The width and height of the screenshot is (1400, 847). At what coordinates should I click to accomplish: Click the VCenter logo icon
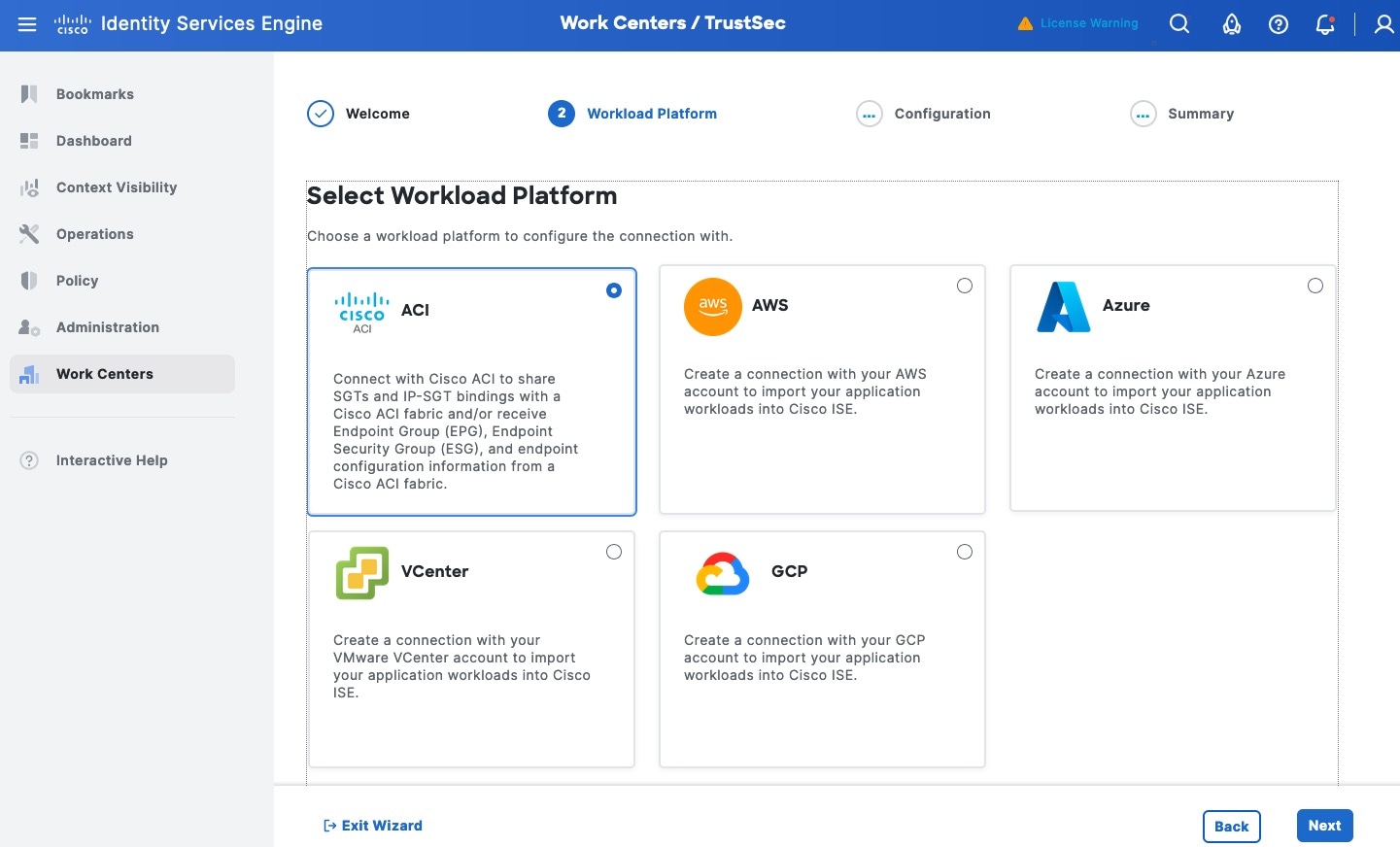click(x=361, y=573)
